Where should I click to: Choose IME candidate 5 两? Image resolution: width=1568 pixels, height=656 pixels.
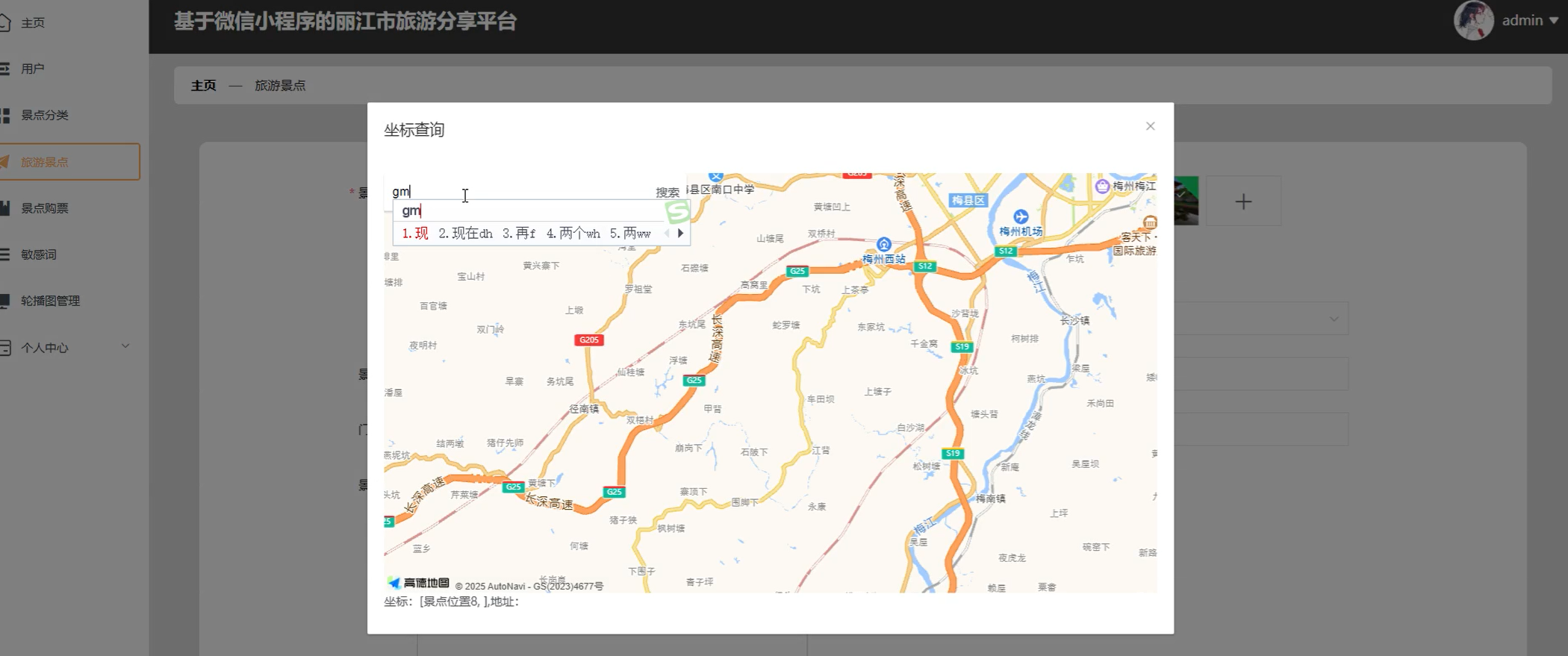pyautogui.click(x=630, y=234)
